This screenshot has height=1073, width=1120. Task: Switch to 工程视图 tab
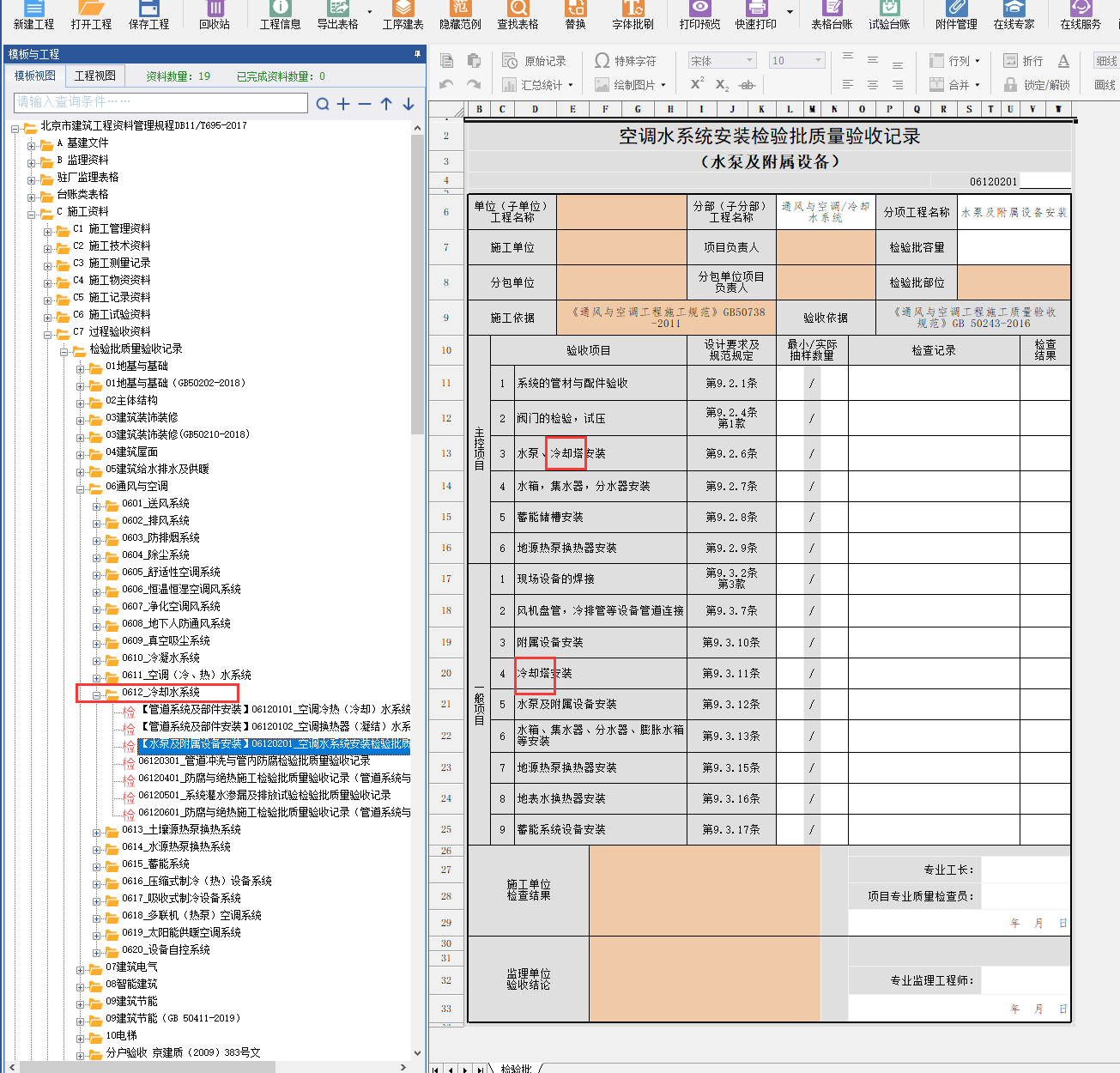tap(94, 76)
